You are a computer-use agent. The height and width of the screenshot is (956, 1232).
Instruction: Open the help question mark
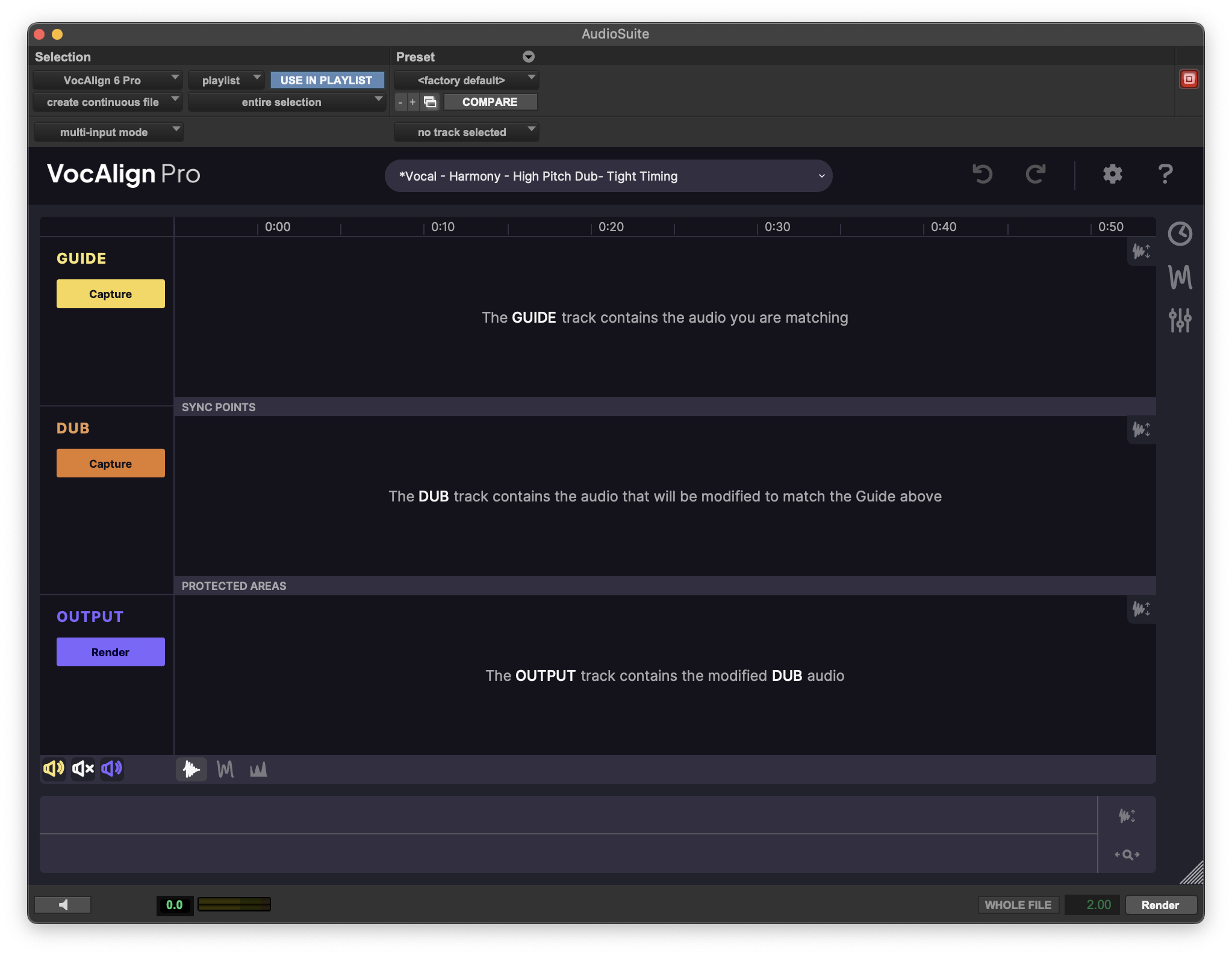(1165, 175)
